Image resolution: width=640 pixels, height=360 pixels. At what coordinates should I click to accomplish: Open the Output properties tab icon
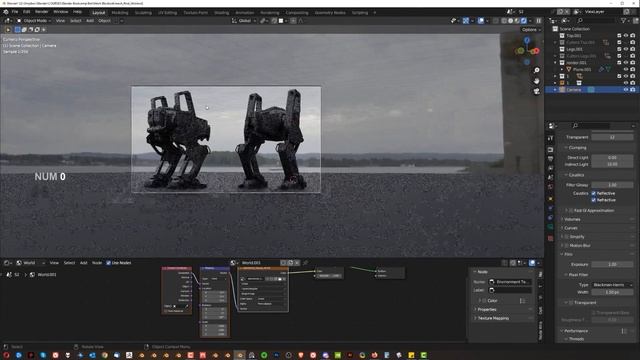[551, 159]
